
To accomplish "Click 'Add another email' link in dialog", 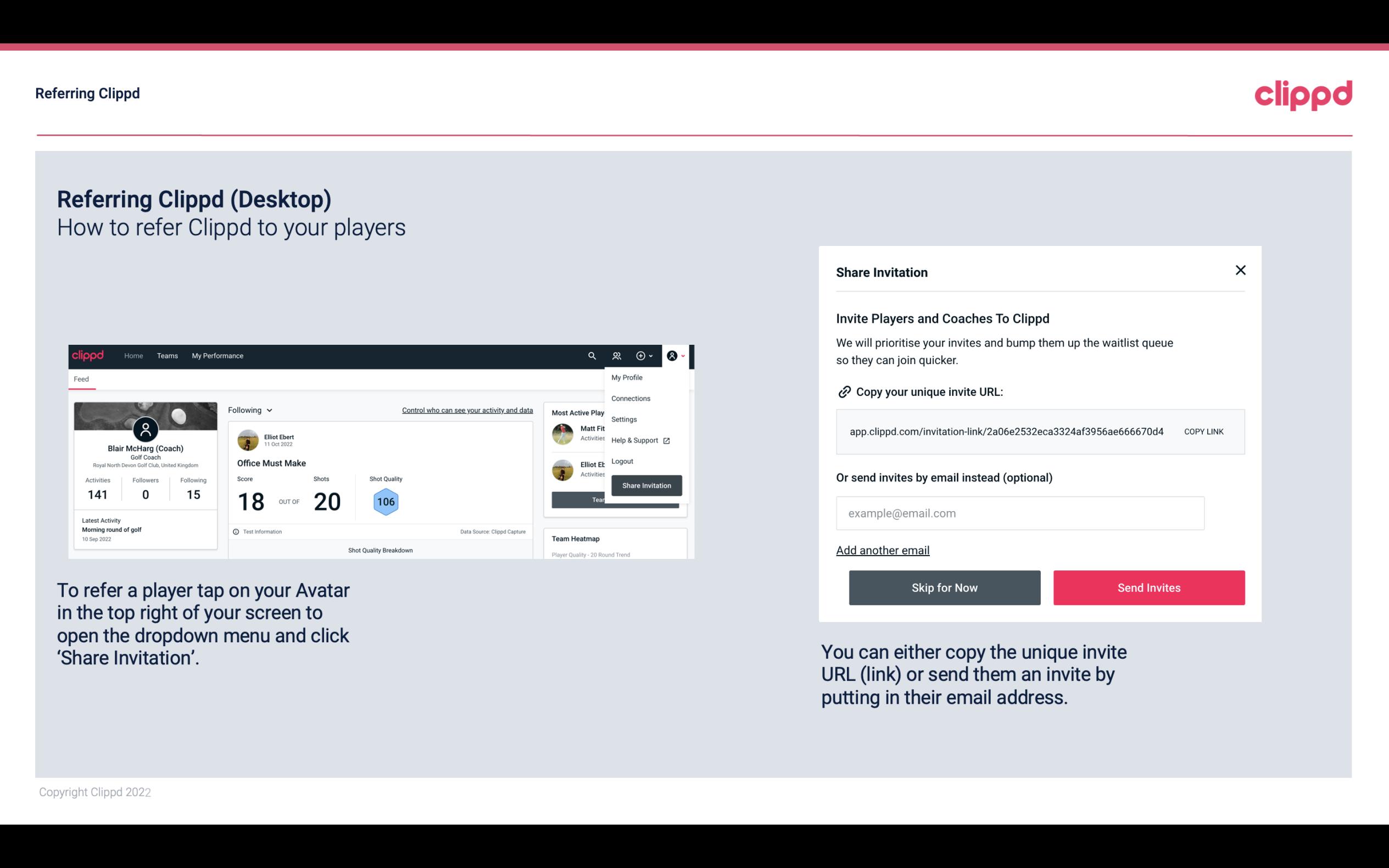I will tap(883, 550).
